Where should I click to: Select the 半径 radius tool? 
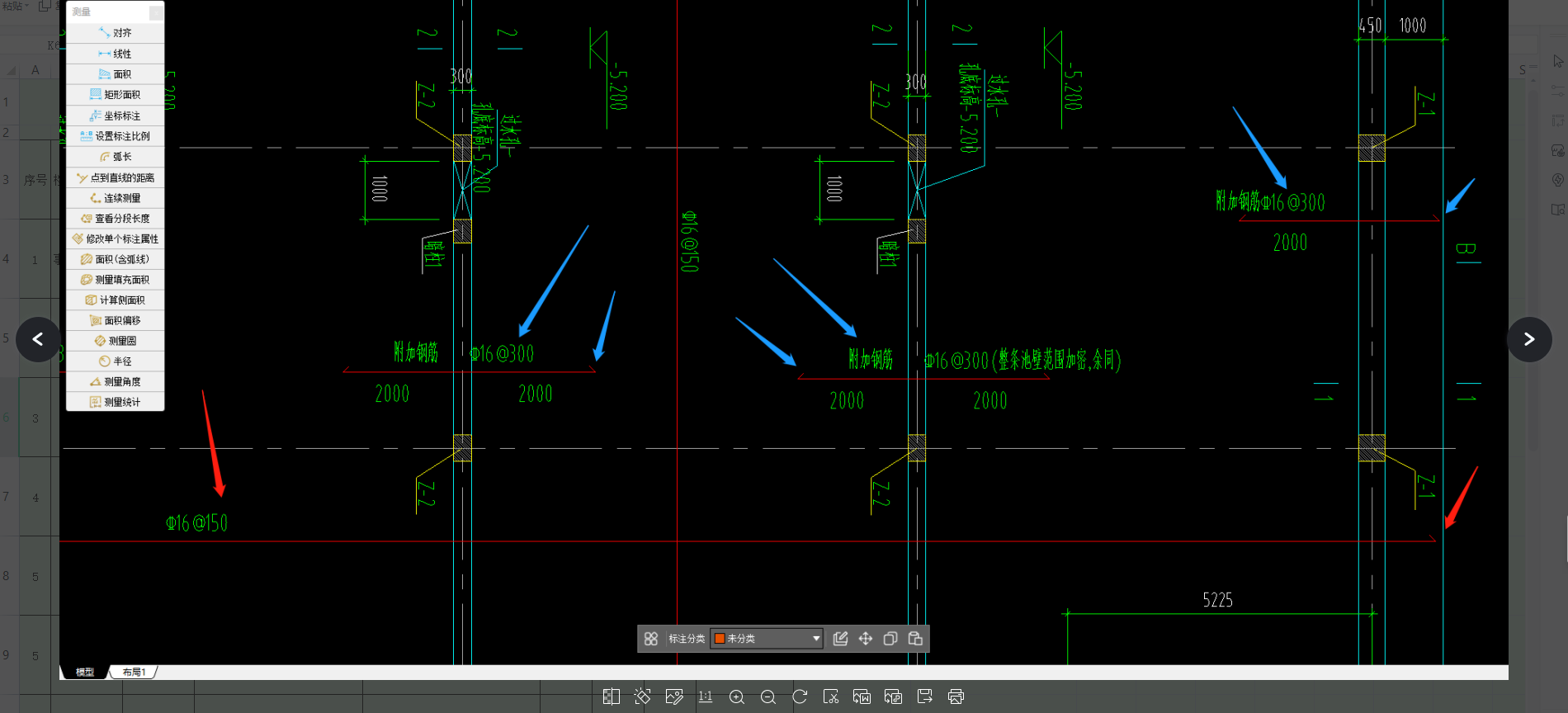[115, 361]
